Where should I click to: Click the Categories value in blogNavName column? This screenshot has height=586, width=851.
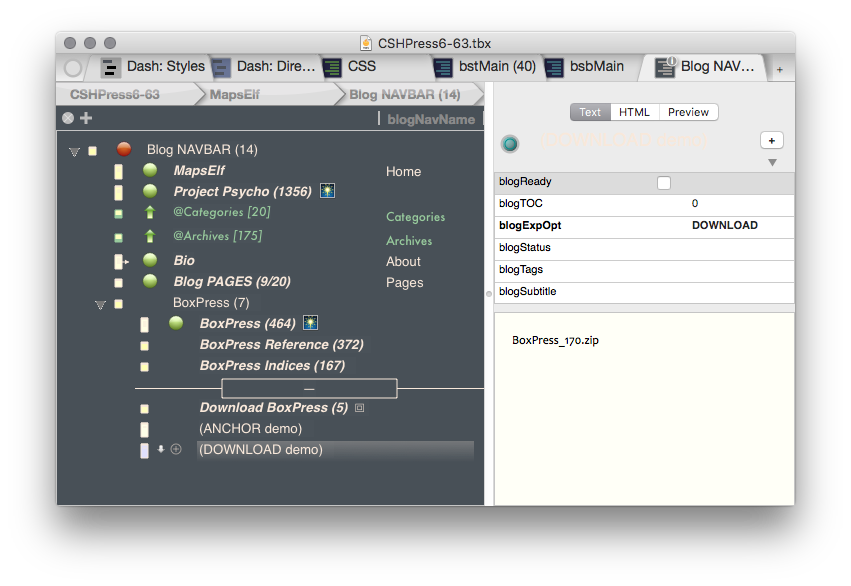416,217
